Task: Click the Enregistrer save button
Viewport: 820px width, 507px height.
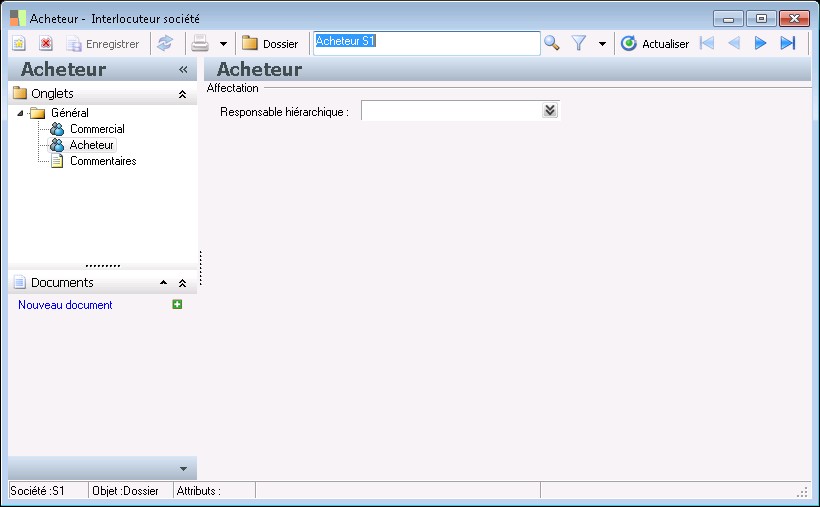Action: pos(103,44)
